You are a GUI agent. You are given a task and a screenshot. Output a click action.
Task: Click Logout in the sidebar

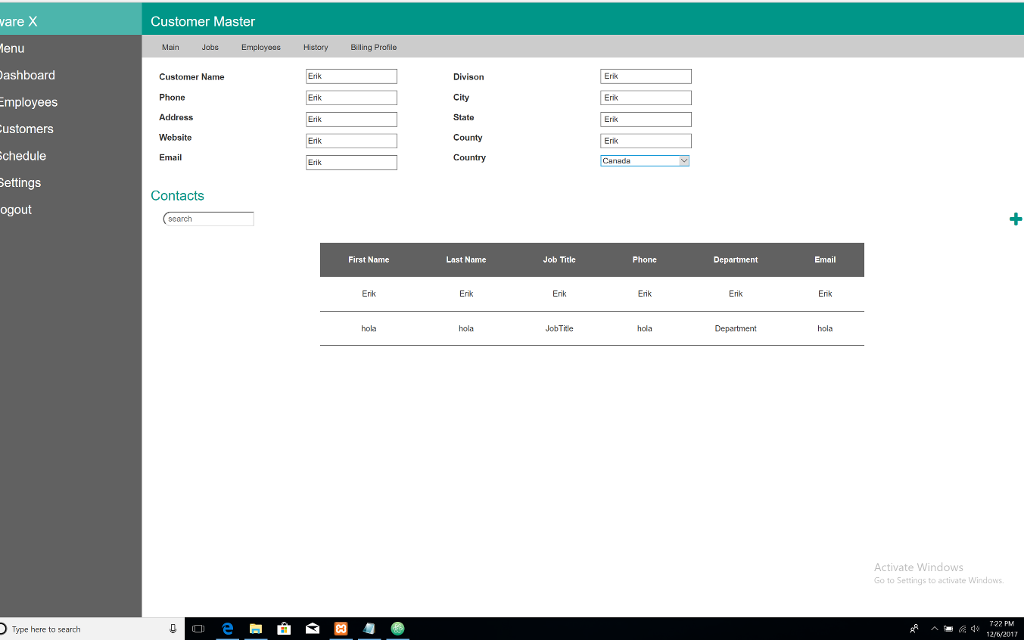(x=17, y=209)
